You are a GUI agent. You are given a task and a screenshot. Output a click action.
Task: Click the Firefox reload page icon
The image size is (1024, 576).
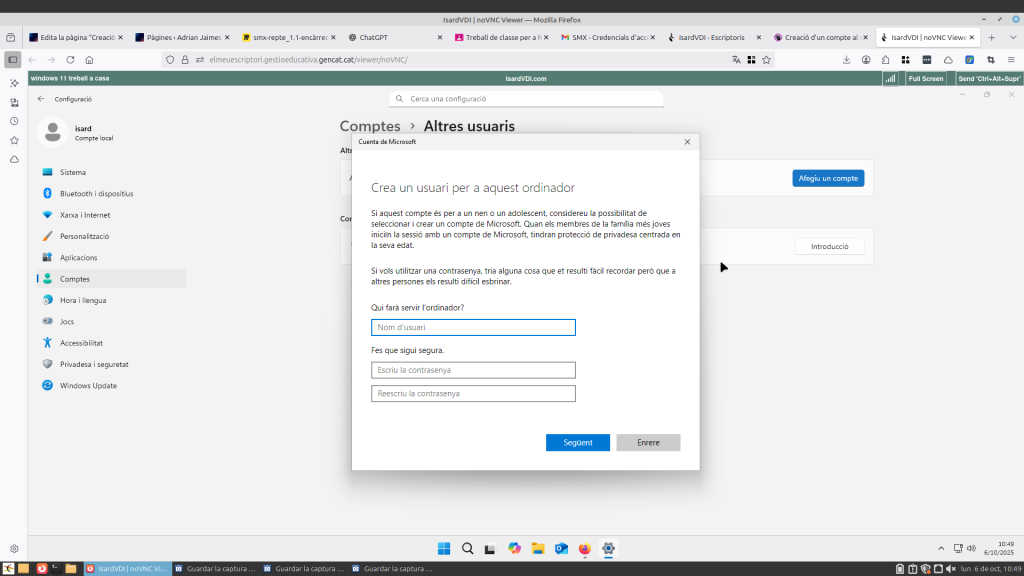(70, 59)
